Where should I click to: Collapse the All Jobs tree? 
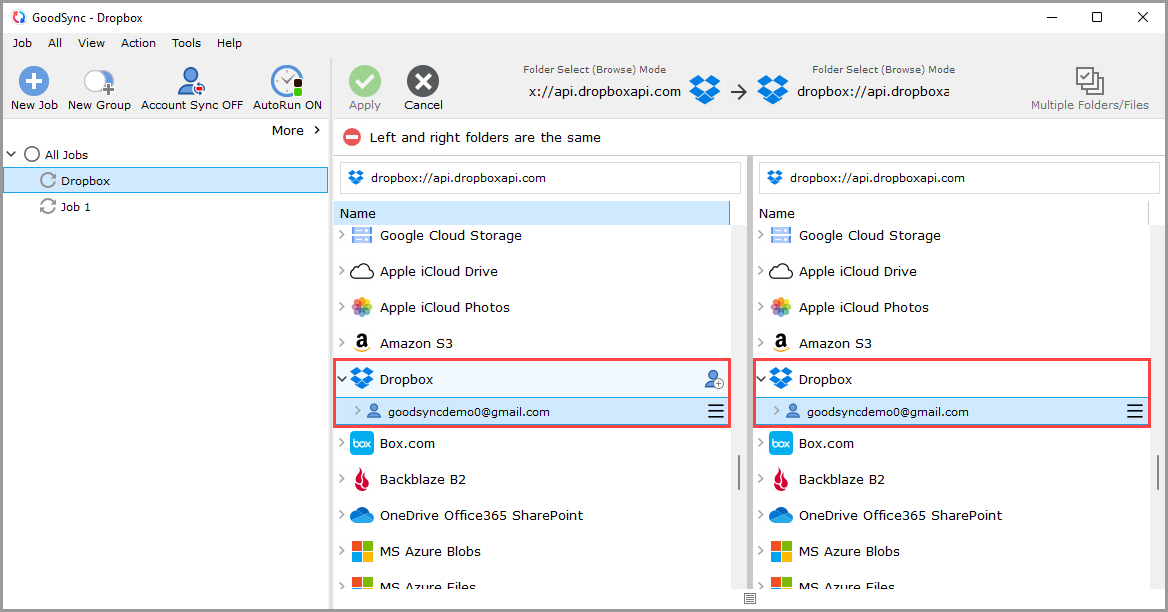click(11, 154)
